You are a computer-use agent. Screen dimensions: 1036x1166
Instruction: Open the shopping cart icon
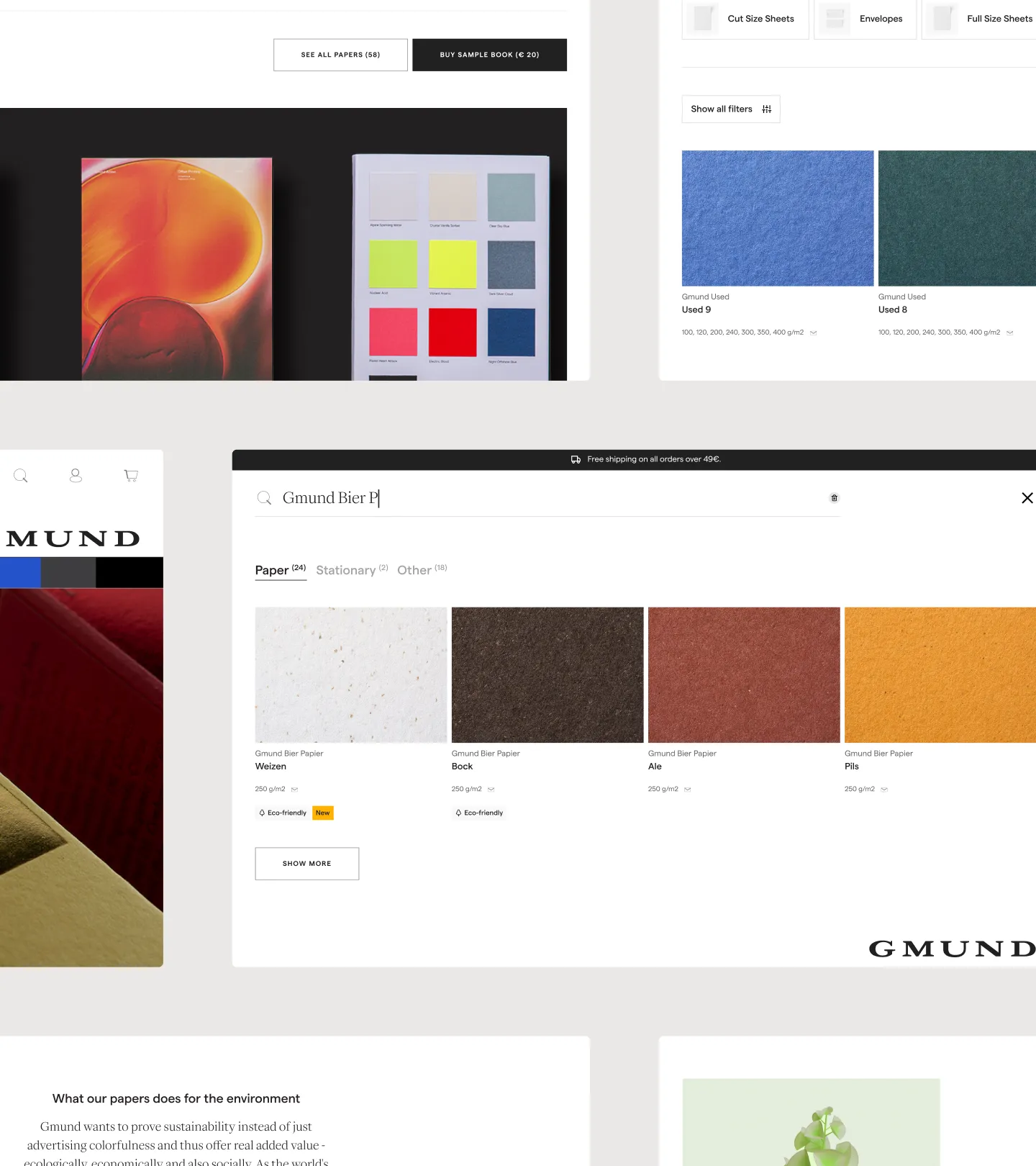tap(131, 475)
